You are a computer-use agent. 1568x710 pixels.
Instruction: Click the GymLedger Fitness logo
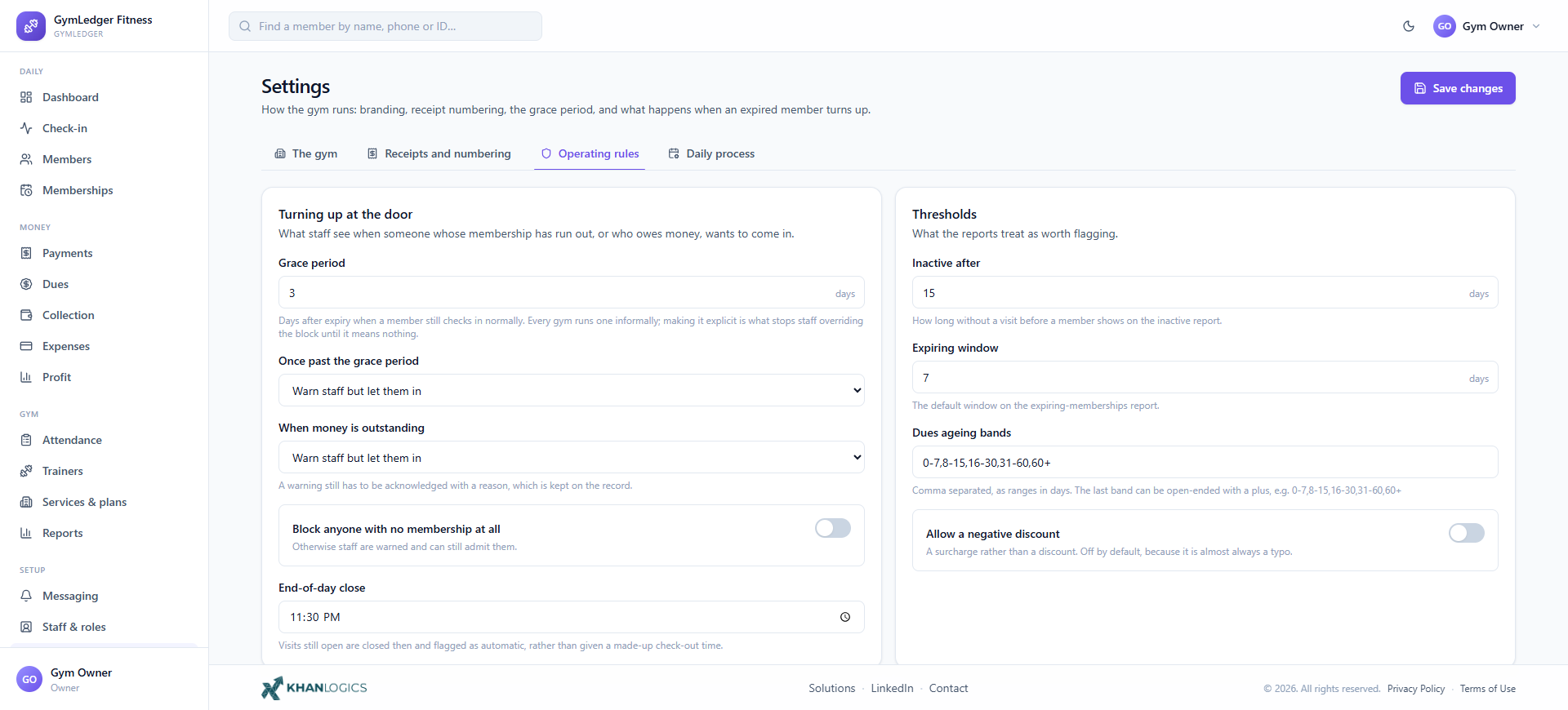(x=31, y=26)
